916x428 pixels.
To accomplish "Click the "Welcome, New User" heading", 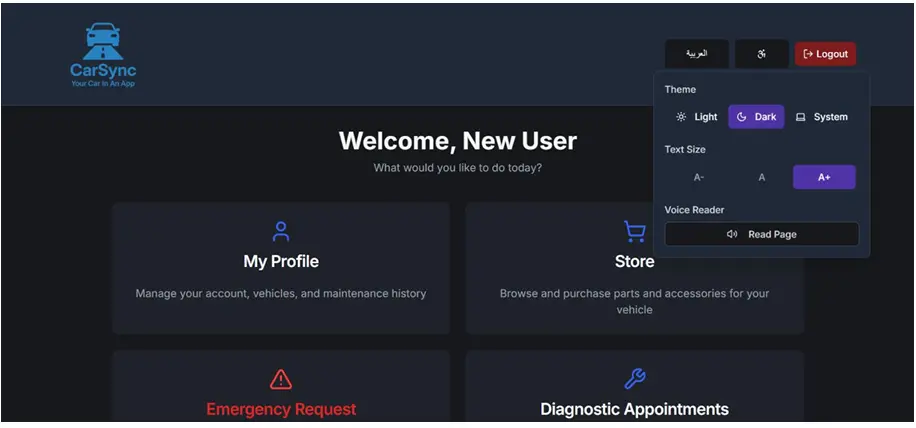I will [x=457, y=141].
